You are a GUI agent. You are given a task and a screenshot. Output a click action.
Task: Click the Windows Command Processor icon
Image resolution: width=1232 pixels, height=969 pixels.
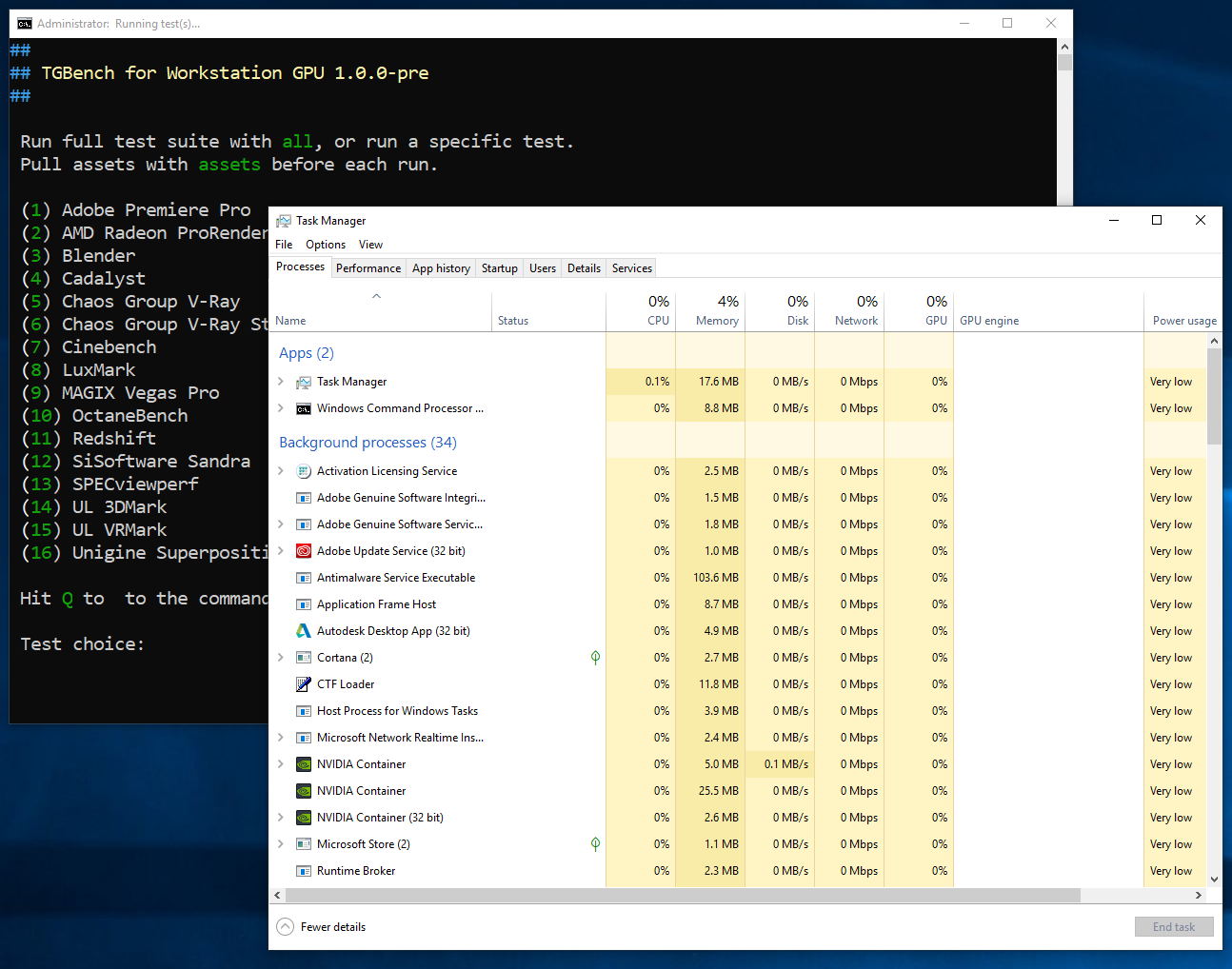pyautogui.click(x=304, y=408)
